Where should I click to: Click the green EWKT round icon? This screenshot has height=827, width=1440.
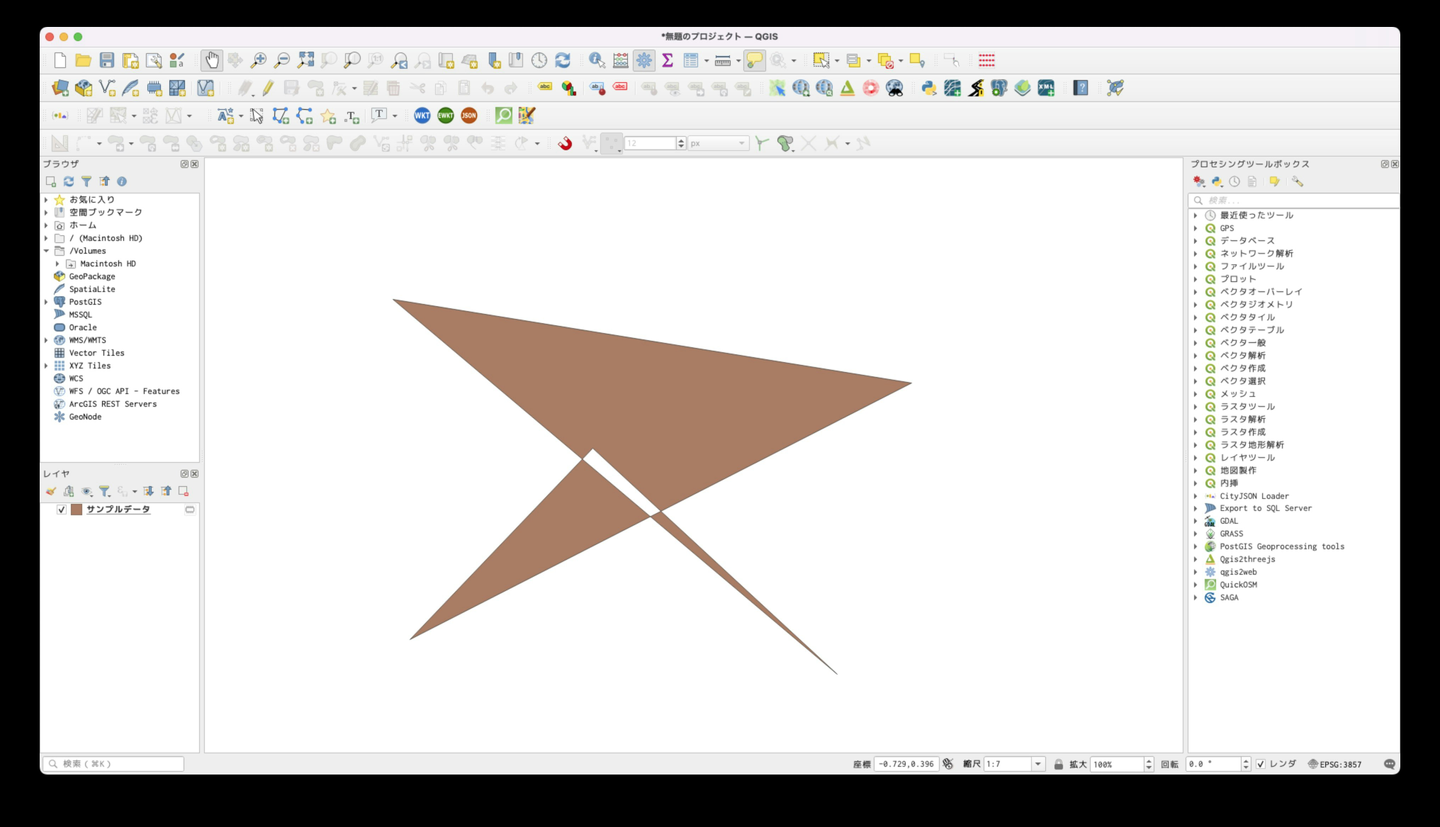point(446,116)
